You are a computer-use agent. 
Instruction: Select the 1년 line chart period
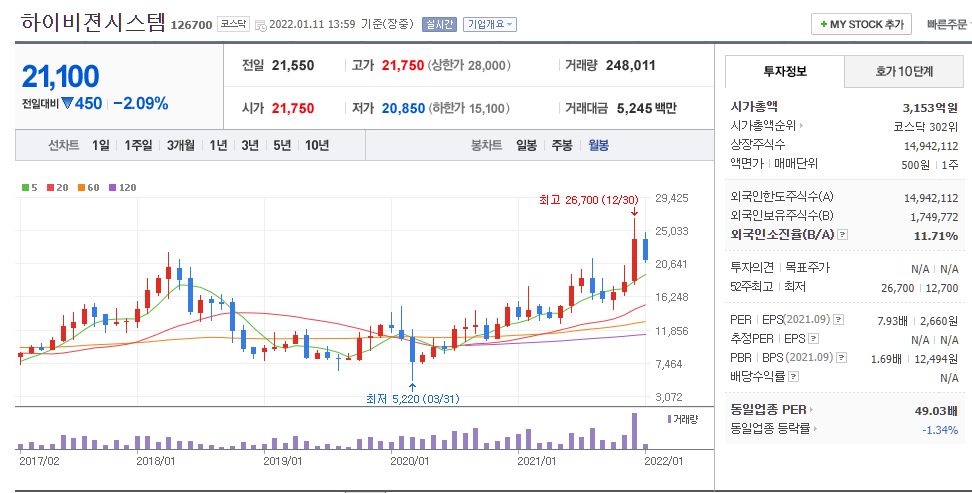(218, 145)
